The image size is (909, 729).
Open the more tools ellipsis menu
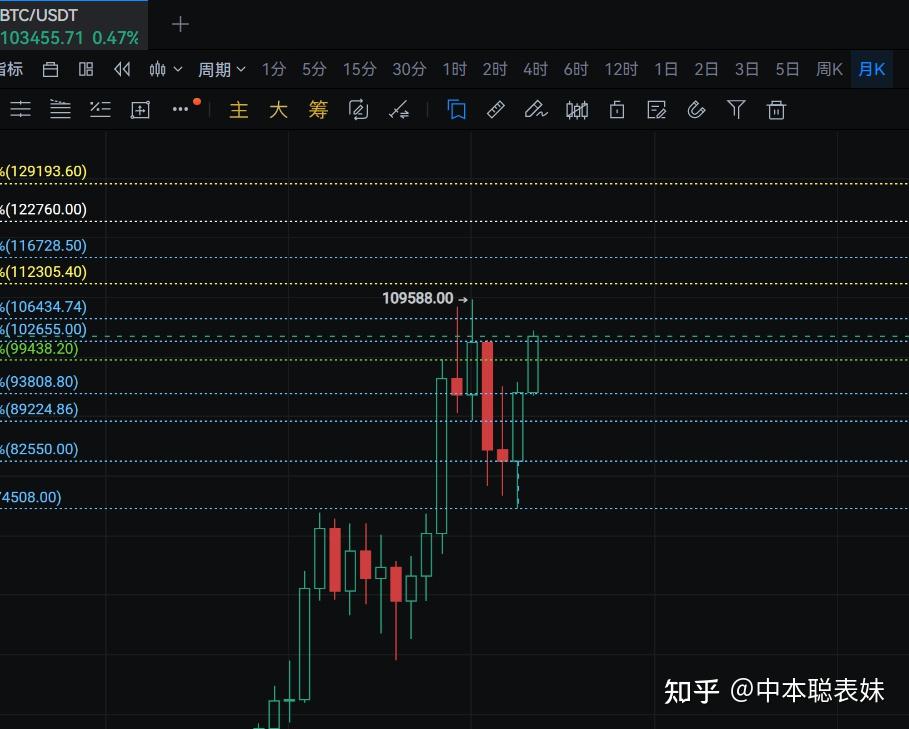pos(180,109)
